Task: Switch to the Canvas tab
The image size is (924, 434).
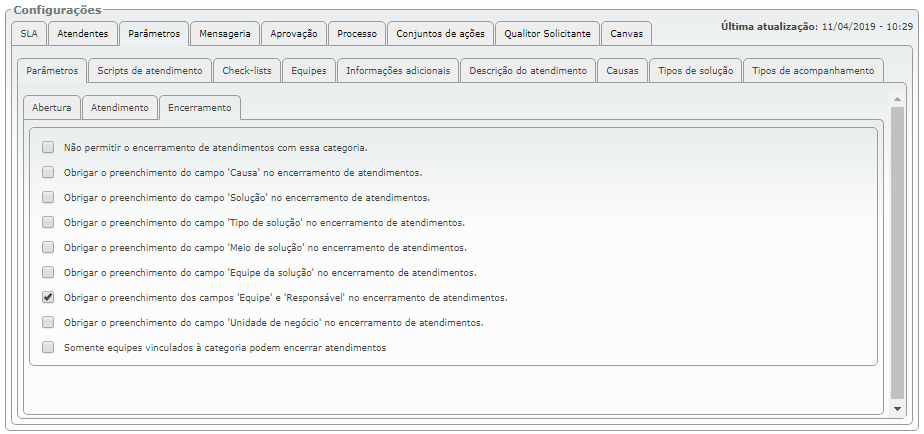Action: point(628,34)
